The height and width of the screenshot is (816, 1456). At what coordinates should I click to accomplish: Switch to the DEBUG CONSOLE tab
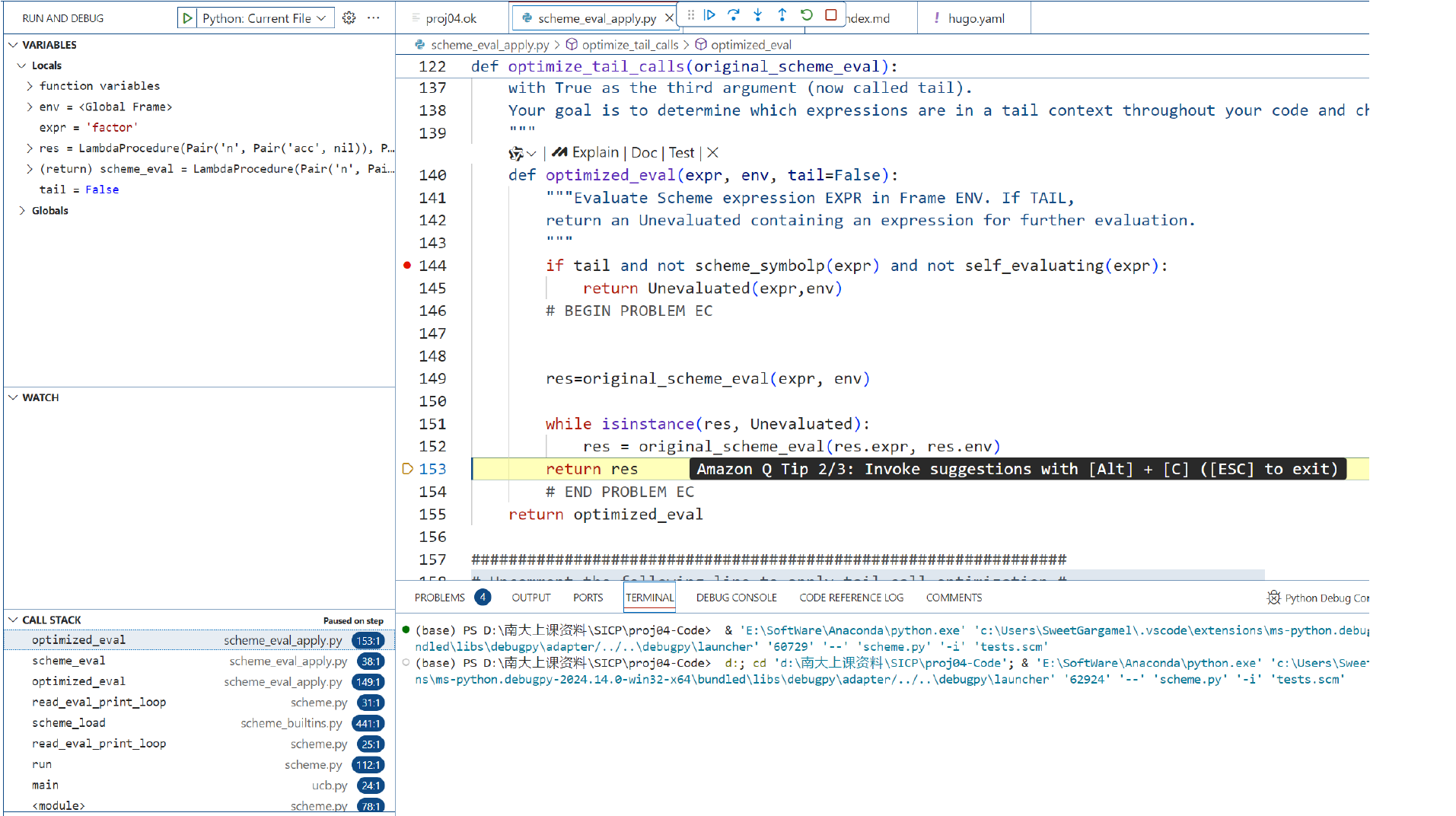736,598
